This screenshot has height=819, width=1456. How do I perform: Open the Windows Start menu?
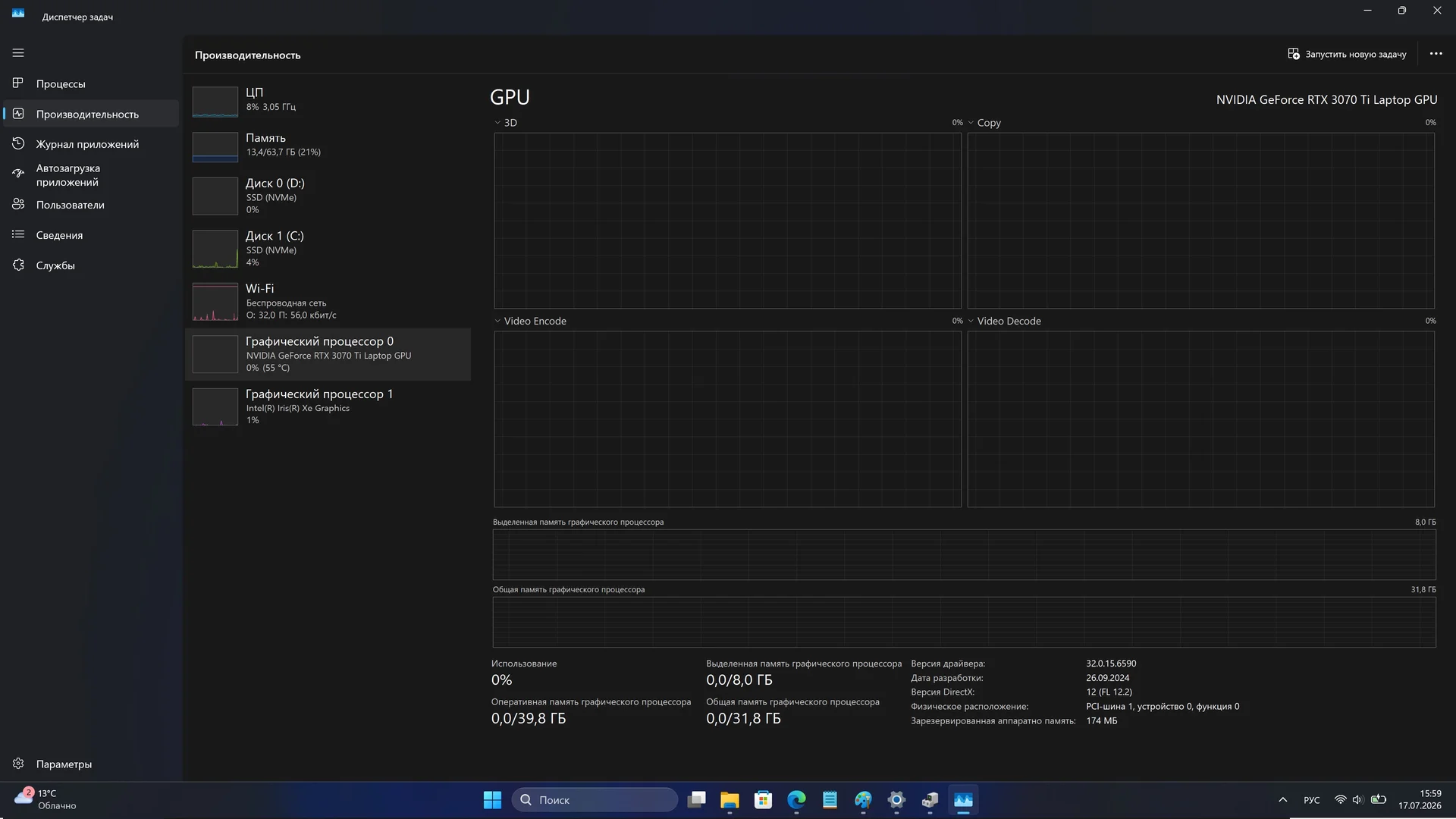point(492,800)
